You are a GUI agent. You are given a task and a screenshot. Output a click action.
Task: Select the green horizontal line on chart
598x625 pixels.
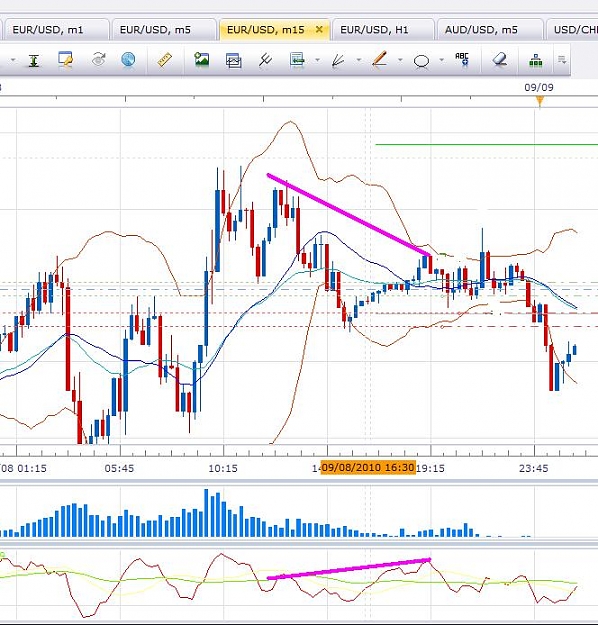click(486, 145)
